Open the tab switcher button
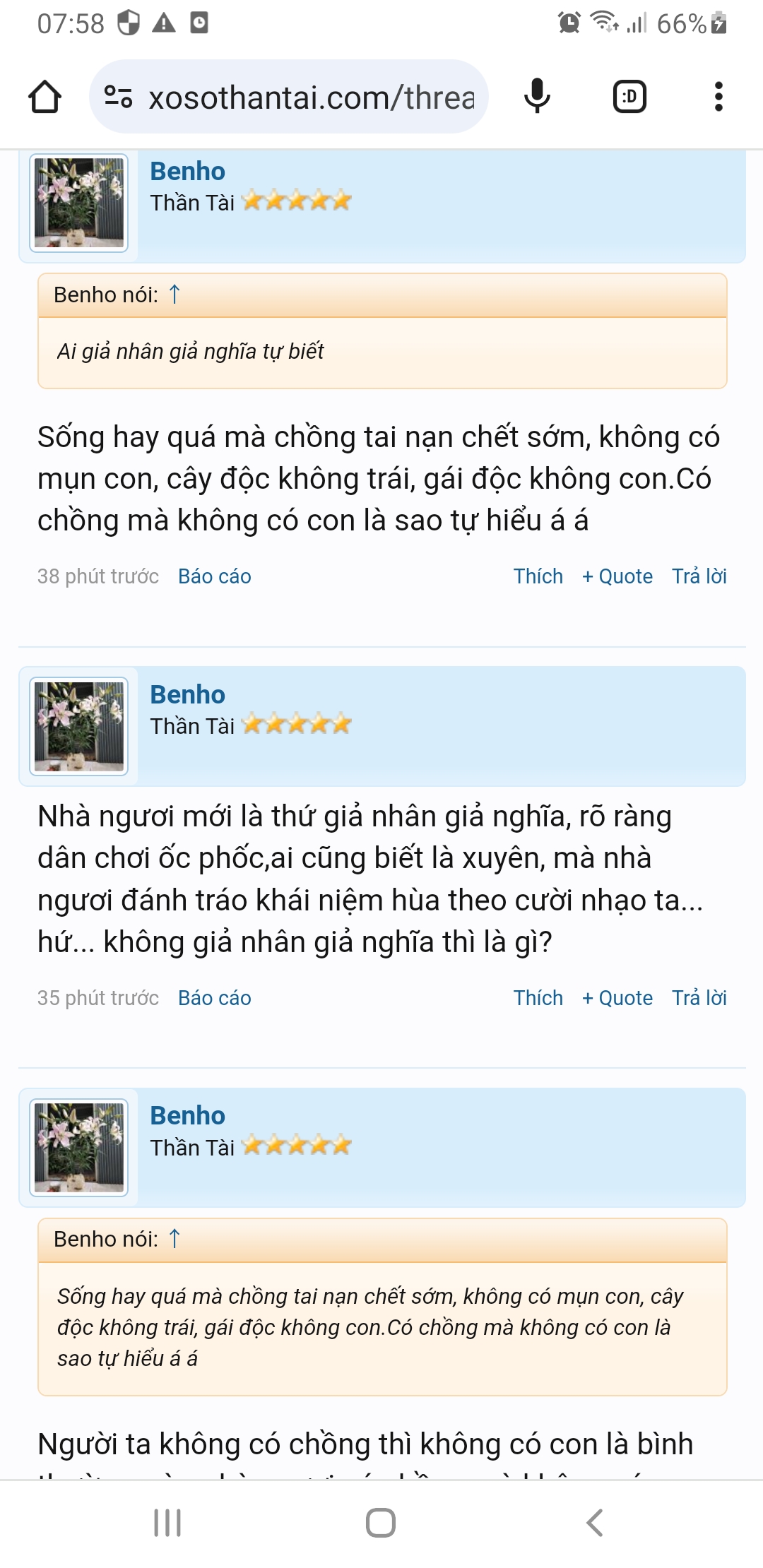Image resolution: width=763 pixels, height=1568 pixels. [629, 97]
